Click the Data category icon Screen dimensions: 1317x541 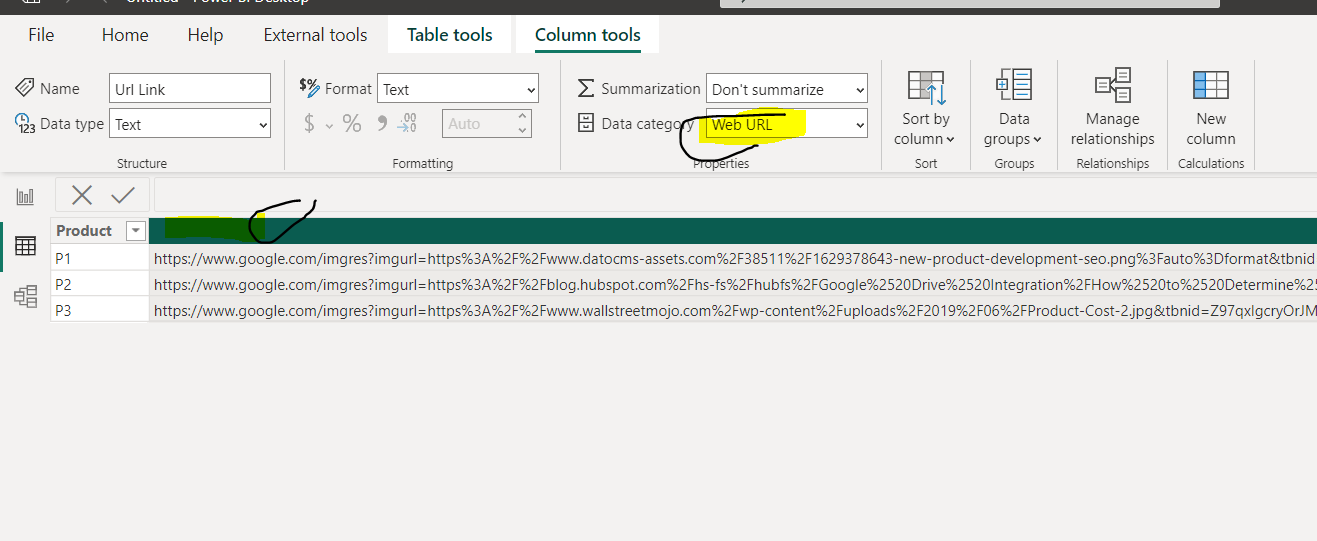click(x=586, y=124)
